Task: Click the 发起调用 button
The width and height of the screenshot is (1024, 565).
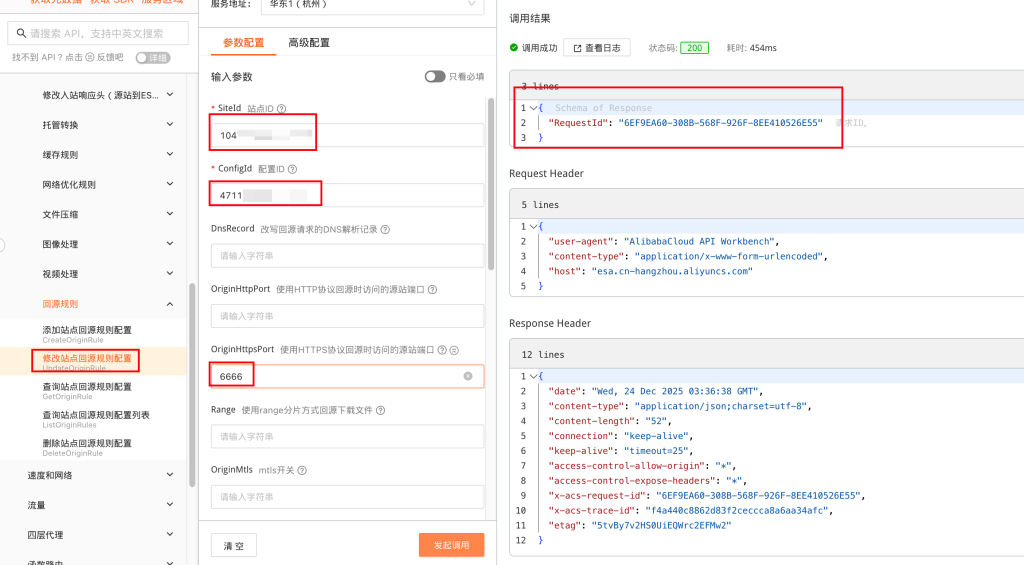Action: pos(451,545)
